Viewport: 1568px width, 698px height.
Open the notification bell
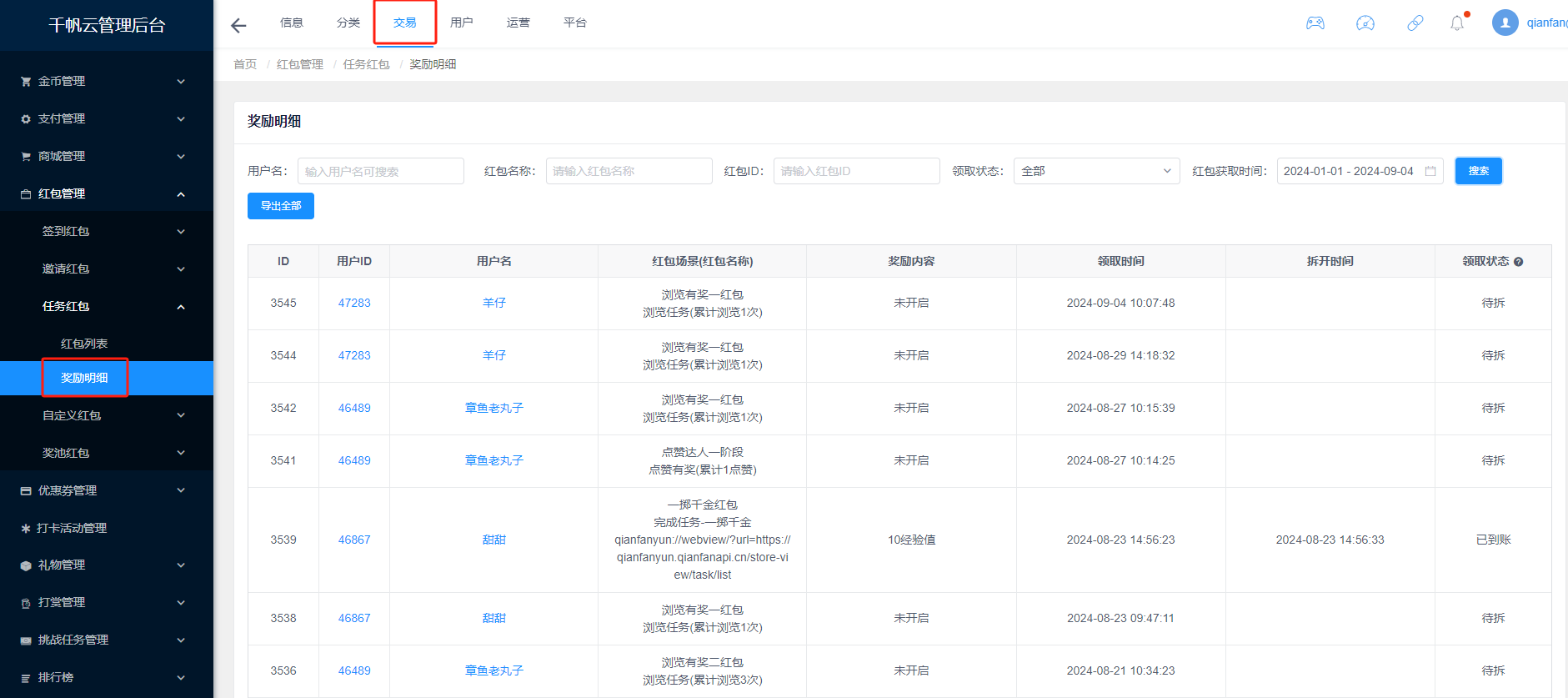tap(1457, 23)
